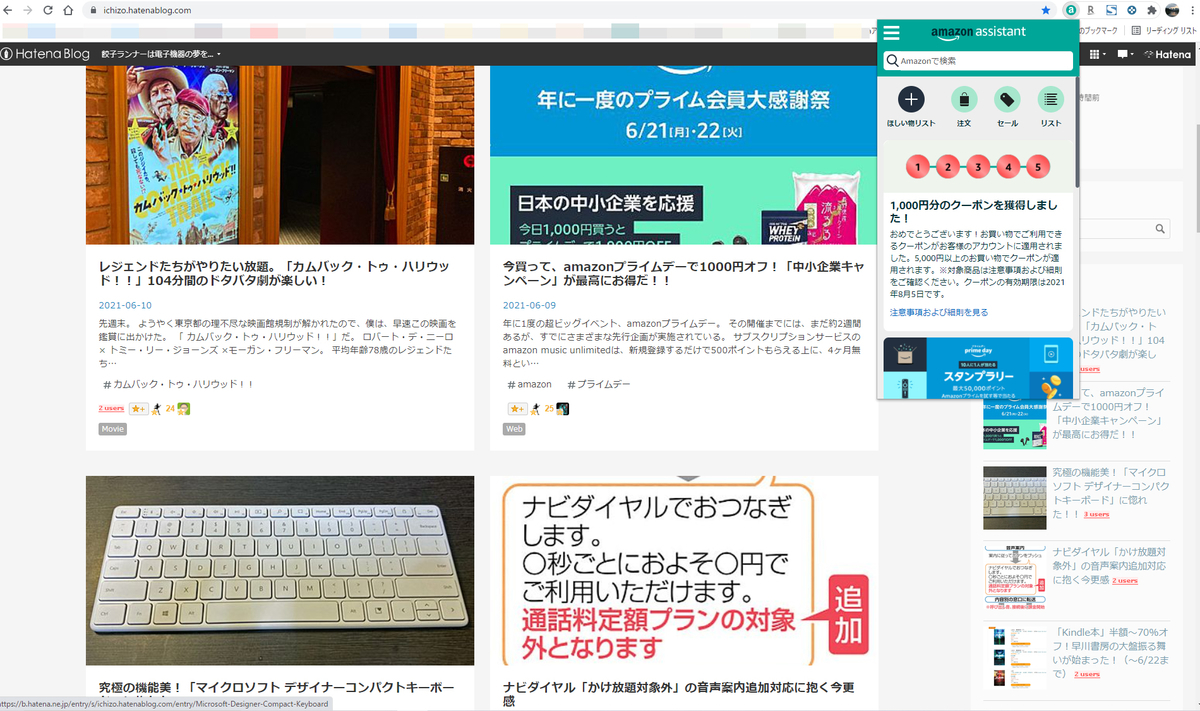Click the #カムバック・トゥ・ハリウッド！！ tag
1200x711 pixels.
pyautogui.click(x=178, y=384)
